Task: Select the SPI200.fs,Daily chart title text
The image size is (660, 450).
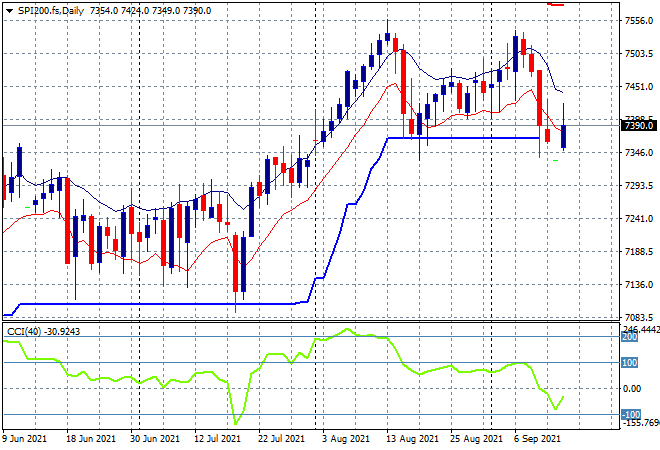Action: (51, 11)
